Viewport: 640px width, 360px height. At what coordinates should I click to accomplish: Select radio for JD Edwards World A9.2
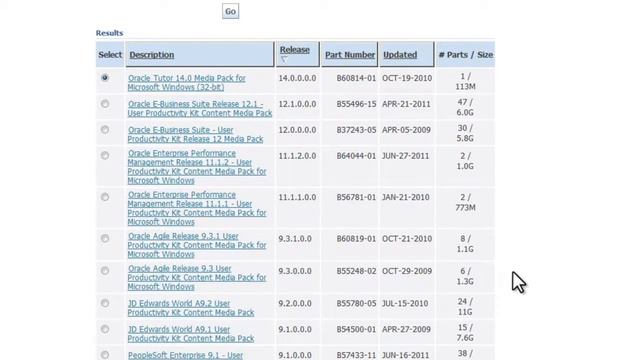click(x=105, y=303)
